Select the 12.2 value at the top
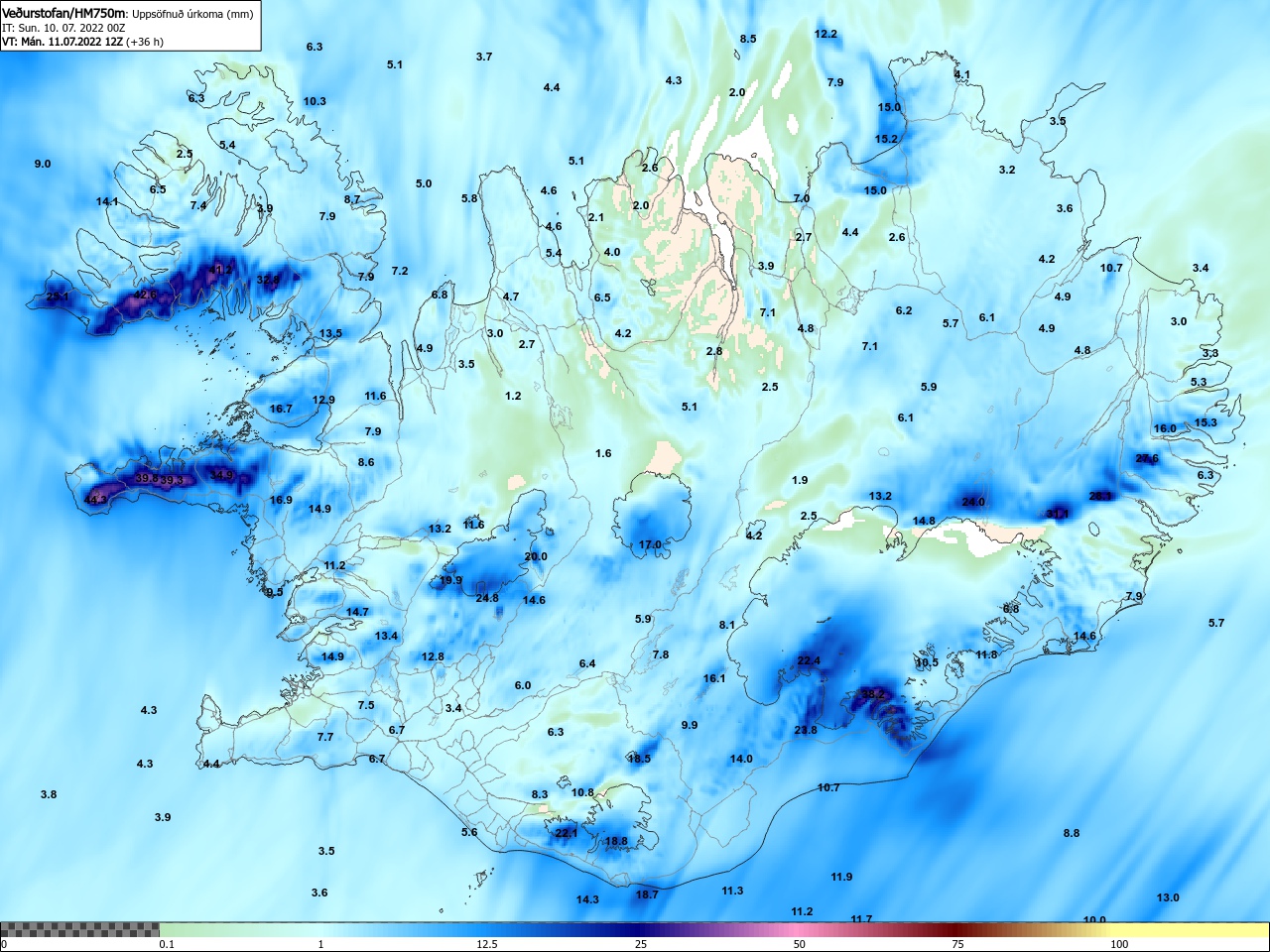 tap(825, 34)
